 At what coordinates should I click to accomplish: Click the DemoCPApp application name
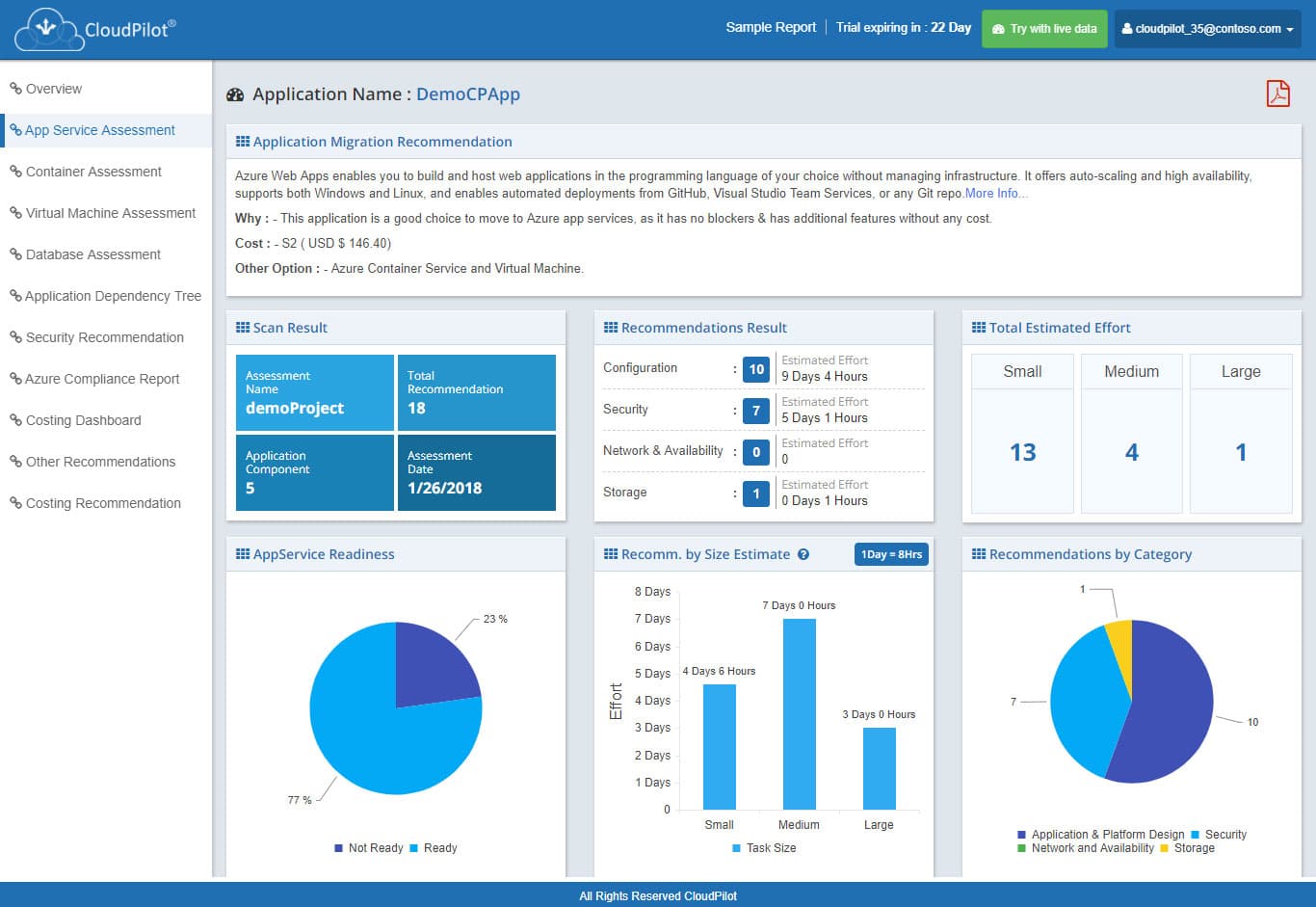tap(468, 94)
